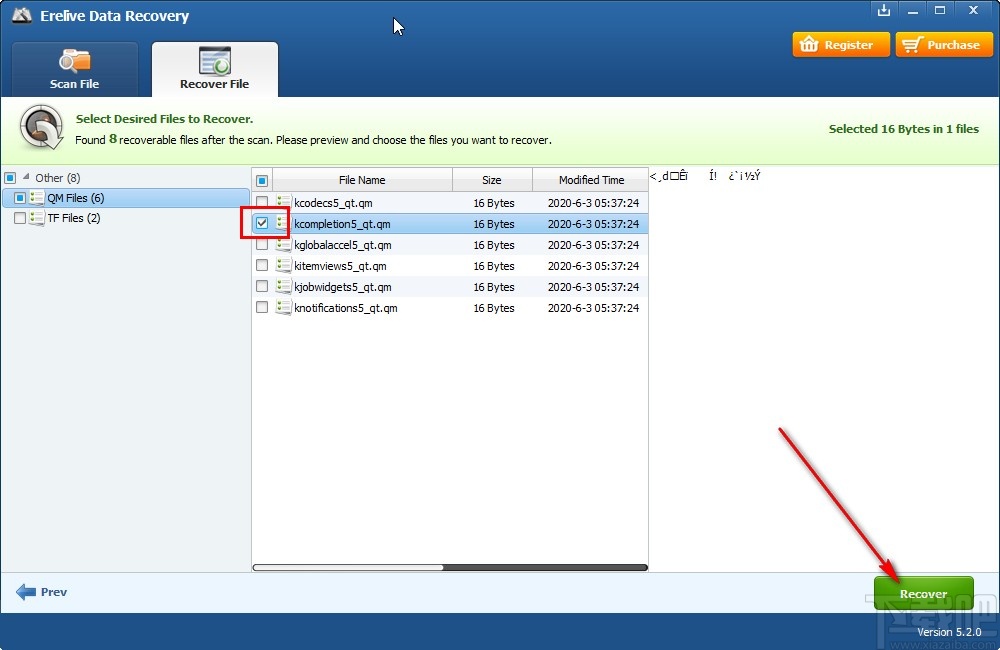Check the kjobwidgets5_qt.qm checkbox
The height and width of the screenshot is (650, 1000).
tap(261, 286)
